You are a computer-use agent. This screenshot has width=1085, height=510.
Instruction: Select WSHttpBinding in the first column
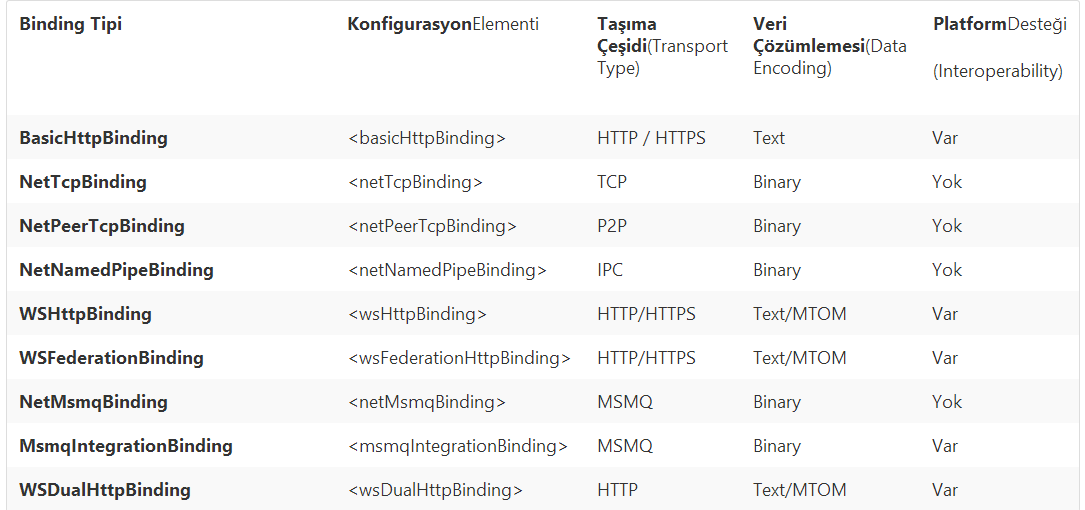pos(85,314)
